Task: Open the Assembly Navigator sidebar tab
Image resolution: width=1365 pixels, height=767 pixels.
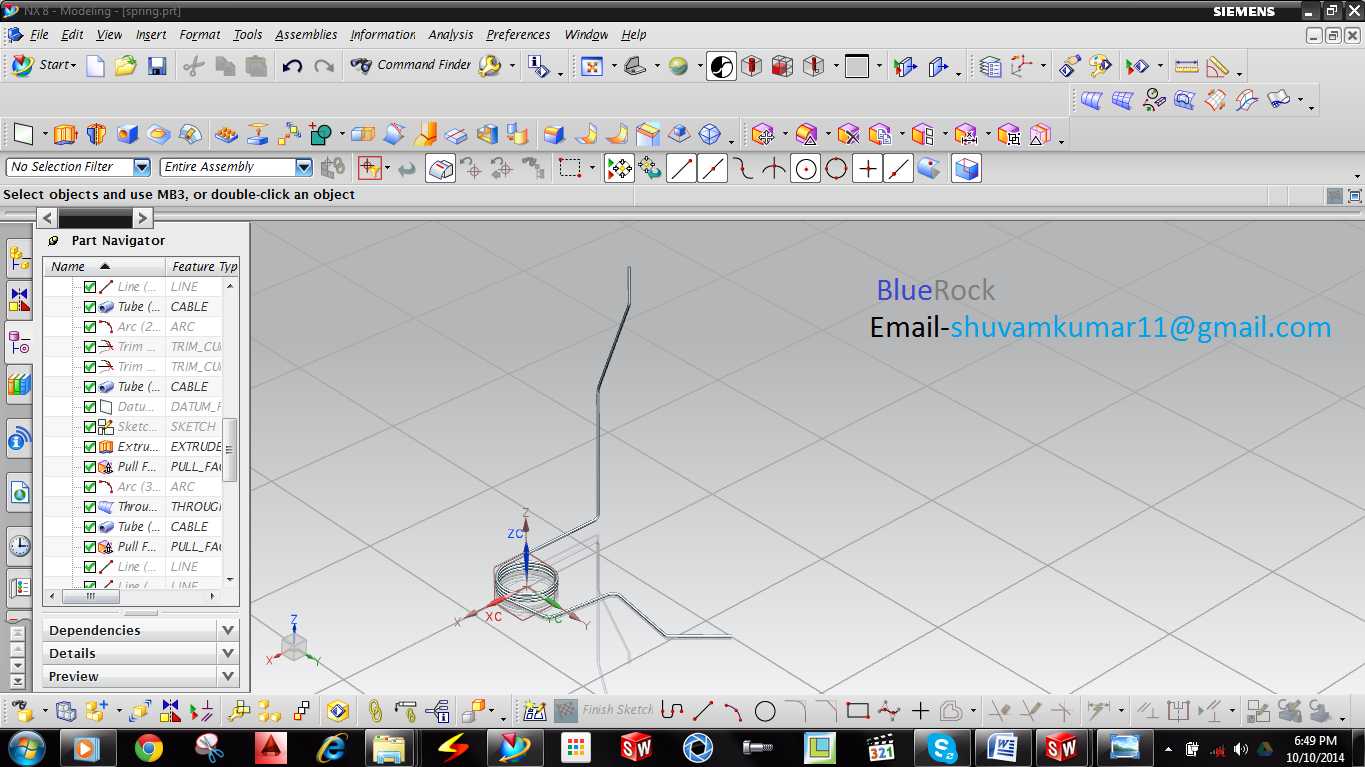Action: (19, 260)
